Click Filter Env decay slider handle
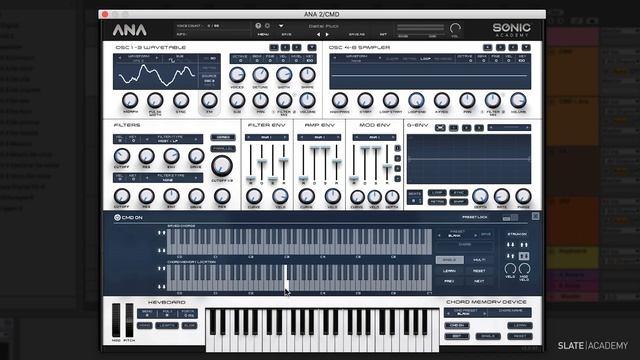The height and width of the screenshot is (360, 640). click(262, 162)
